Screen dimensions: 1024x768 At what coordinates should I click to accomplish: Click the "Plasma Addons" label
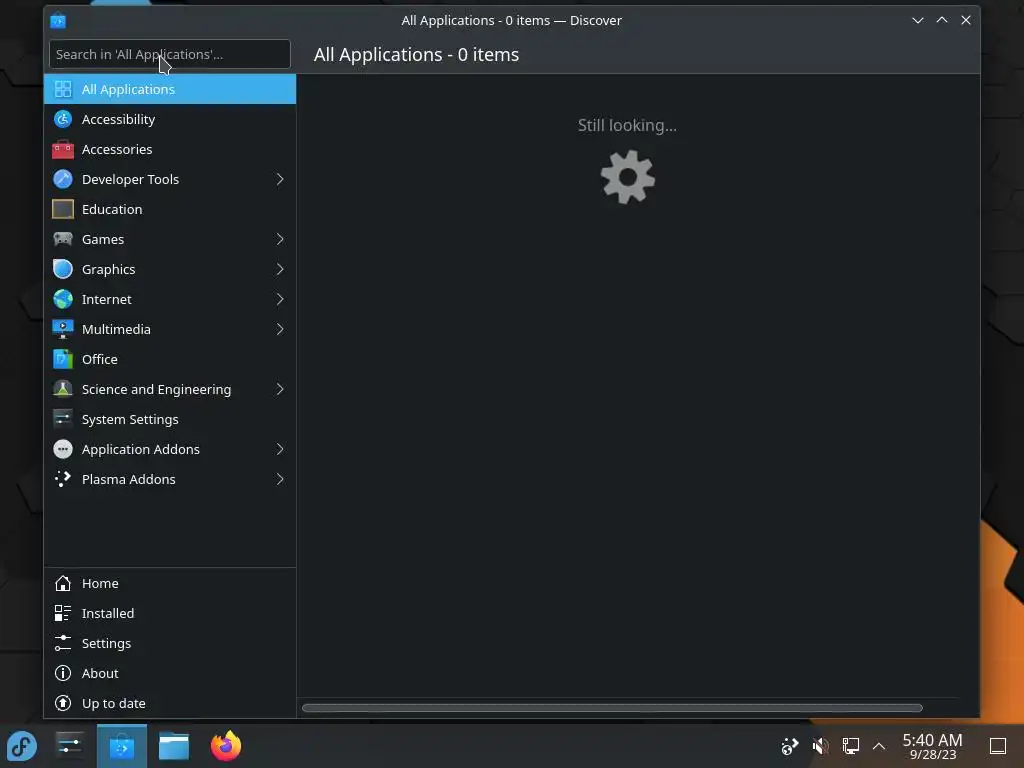[129, 479]
